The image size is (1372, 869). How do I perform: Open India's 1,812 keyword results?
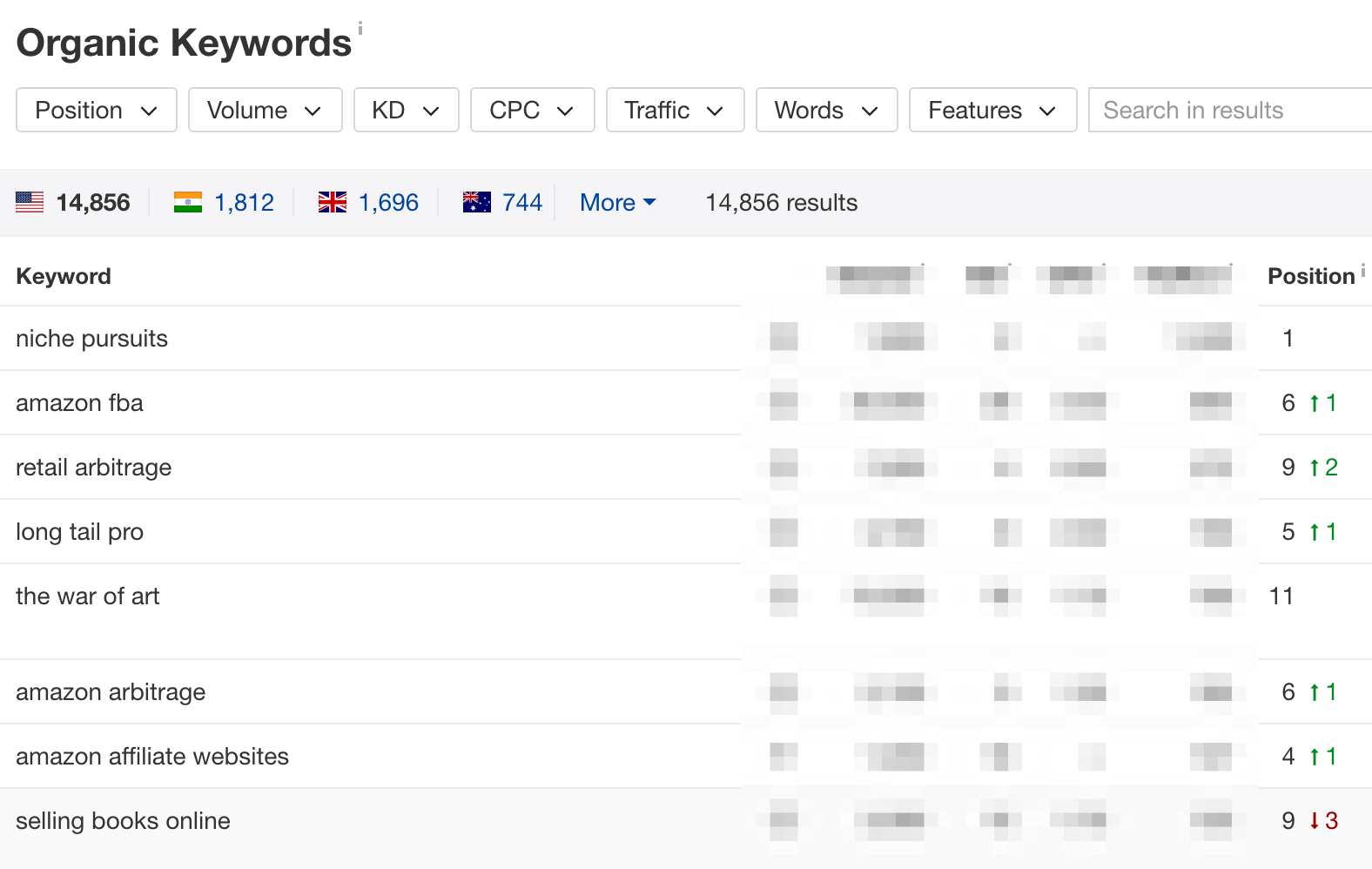(245, 203)
